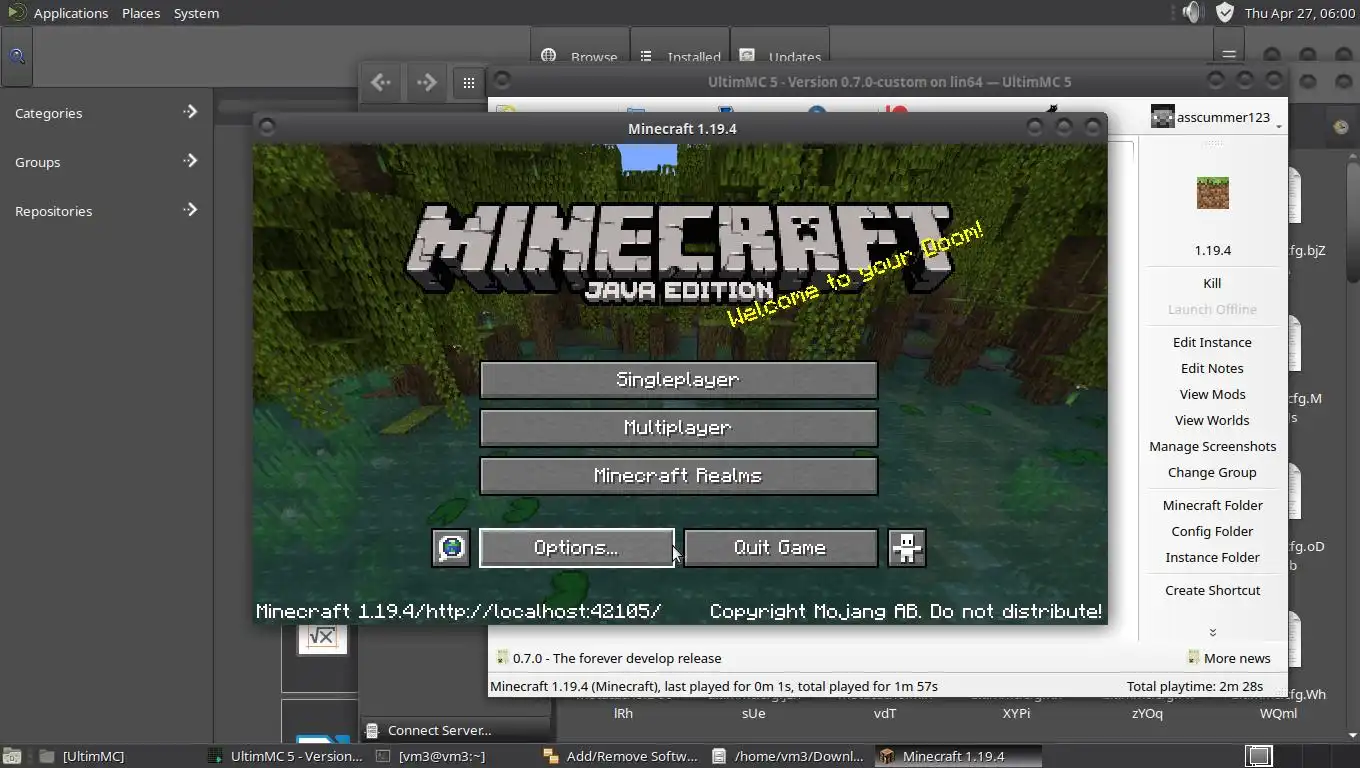Open the Instance Folder
Viewport: 1360px width, 768px height.
click(1212, 557)
